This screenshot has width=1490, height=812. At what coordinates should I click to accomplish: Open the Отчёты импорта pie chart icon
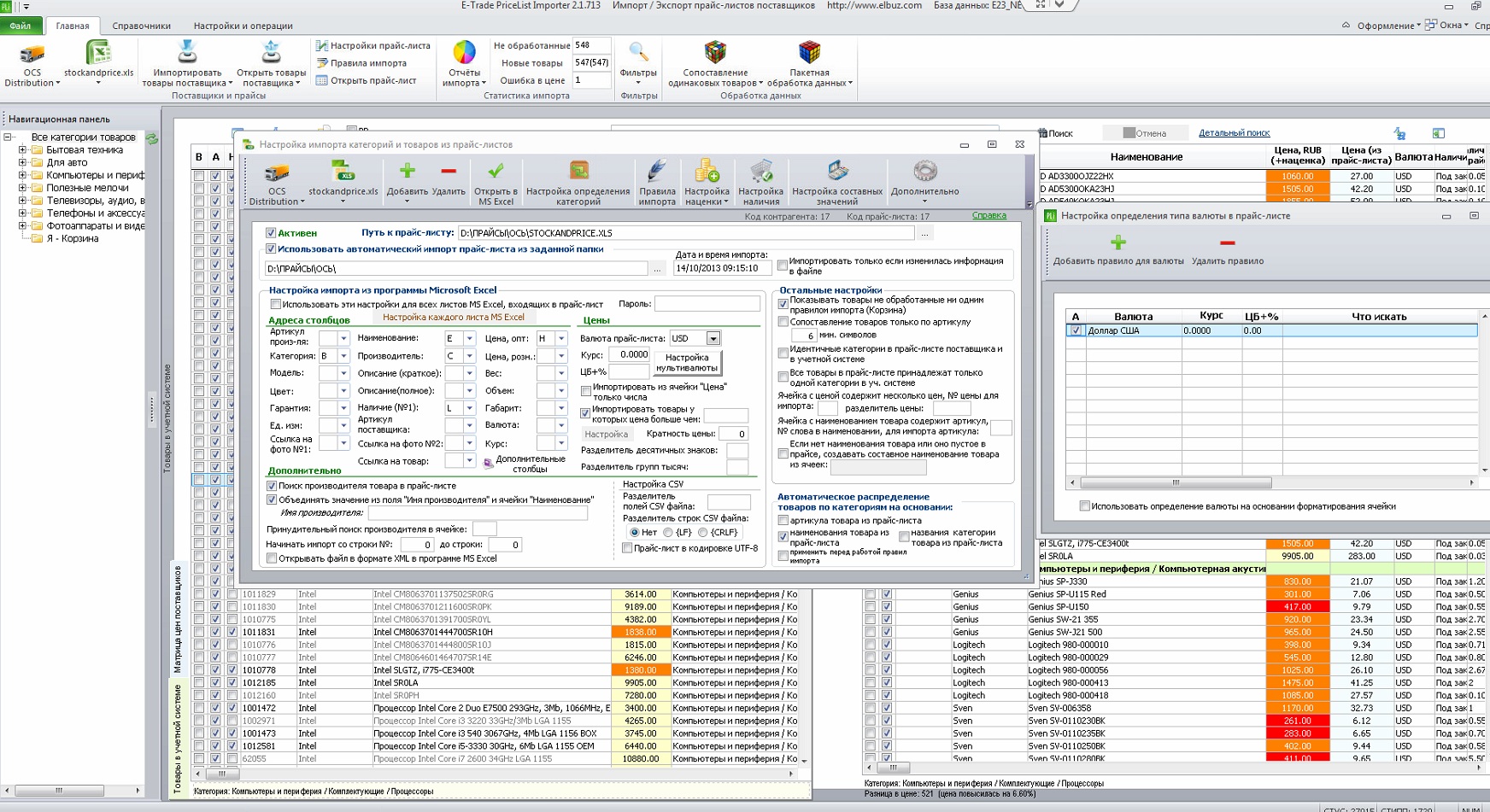click(x=464, y=52)
